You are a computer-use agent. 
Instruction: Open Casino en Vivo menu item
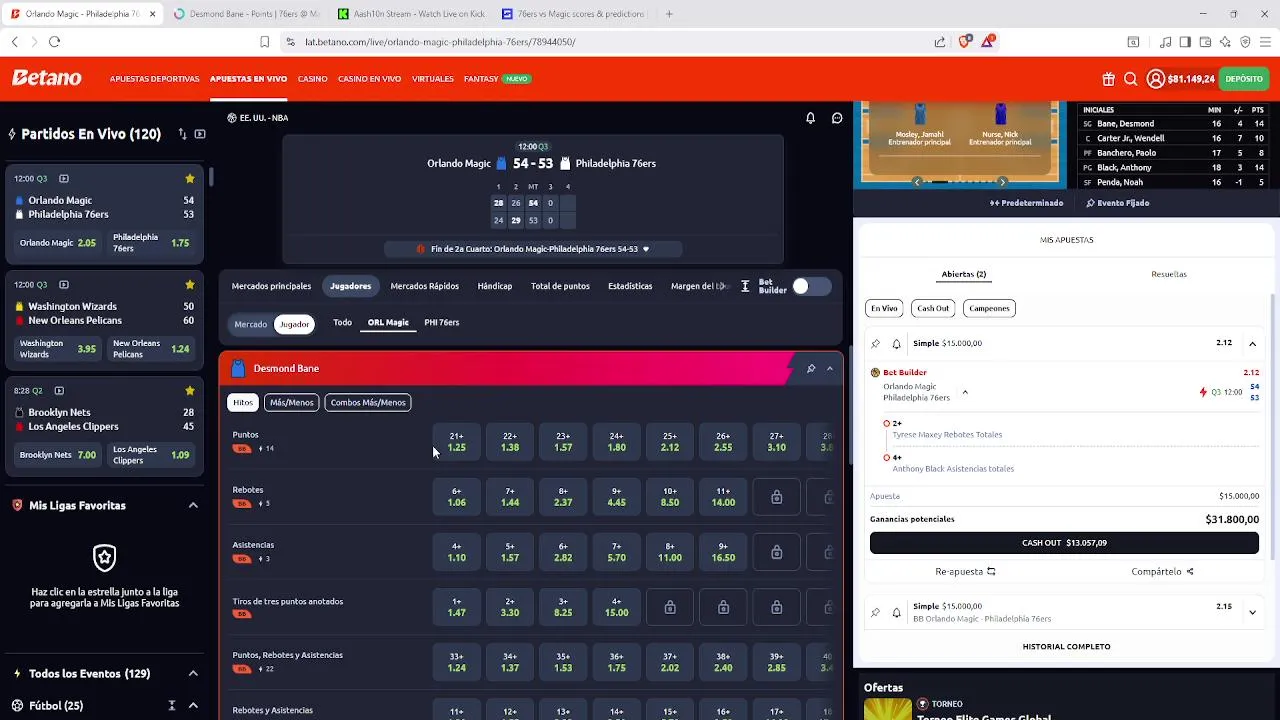click(x=369, y=79)
